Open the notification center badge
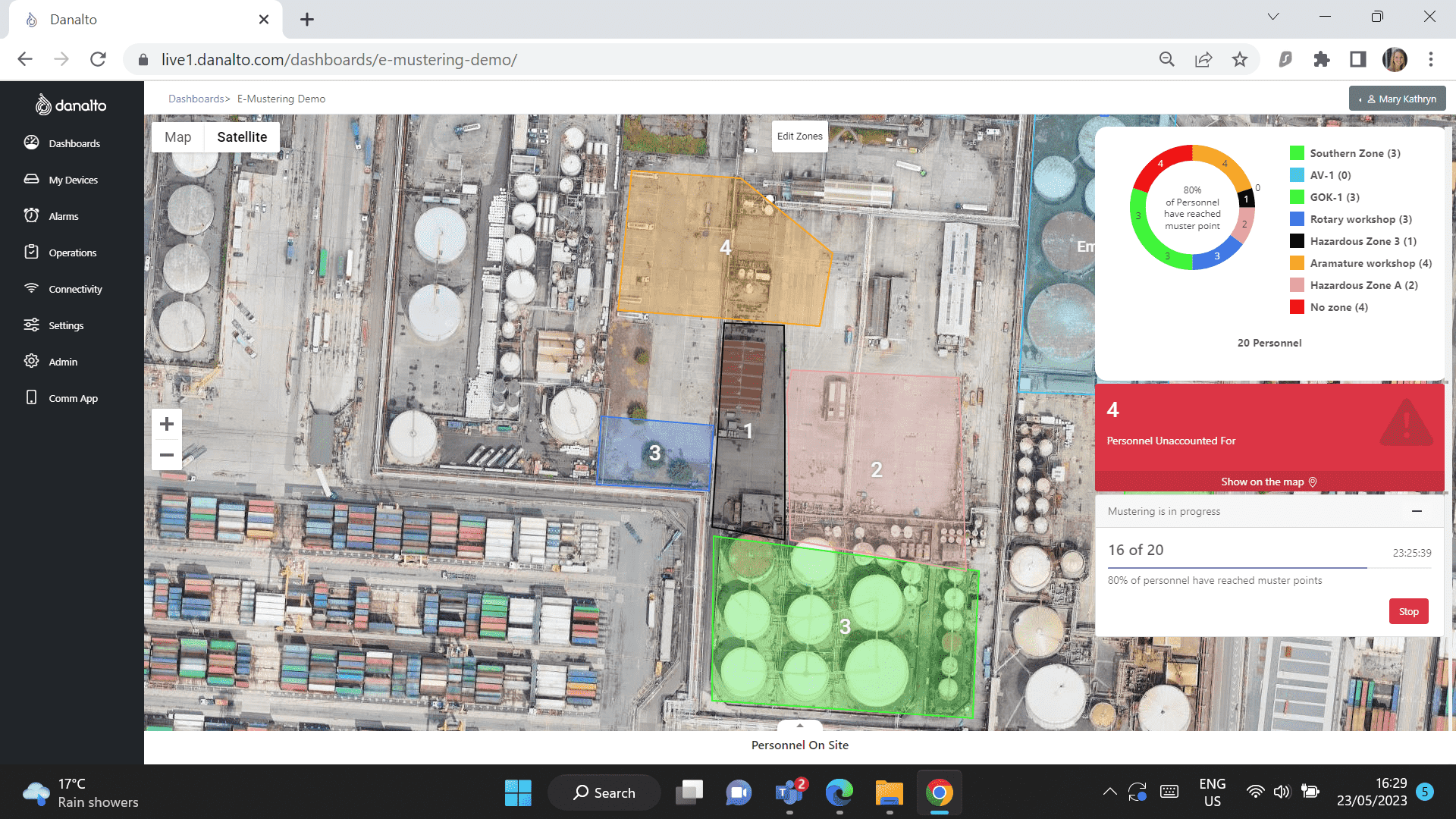Screen dimensions: 1456x819 (1424, 792)
